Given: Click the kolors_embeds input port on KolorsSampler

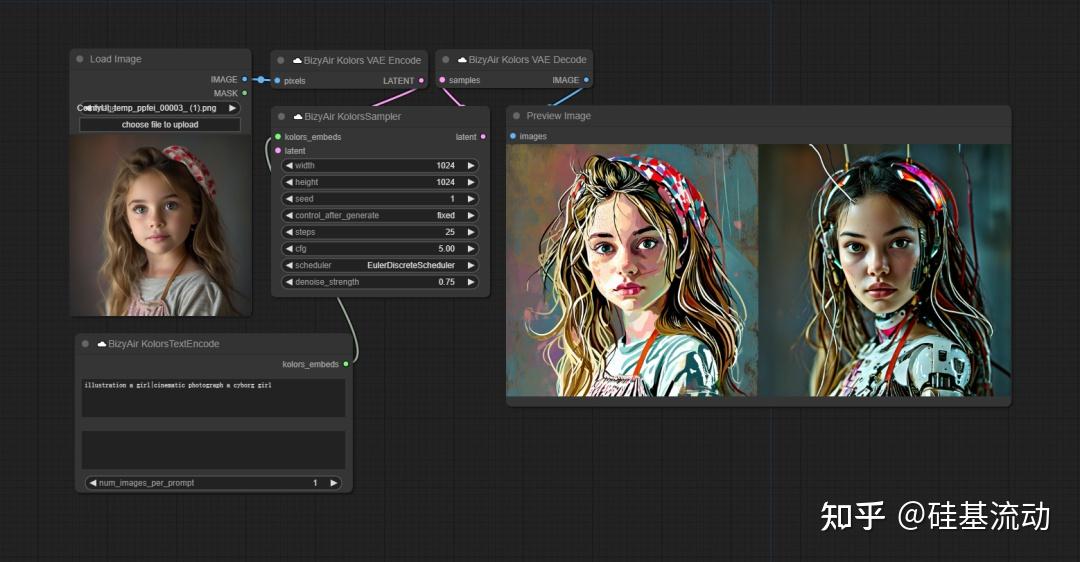Looking at the screenshot, I should click(x=278, y=137).
